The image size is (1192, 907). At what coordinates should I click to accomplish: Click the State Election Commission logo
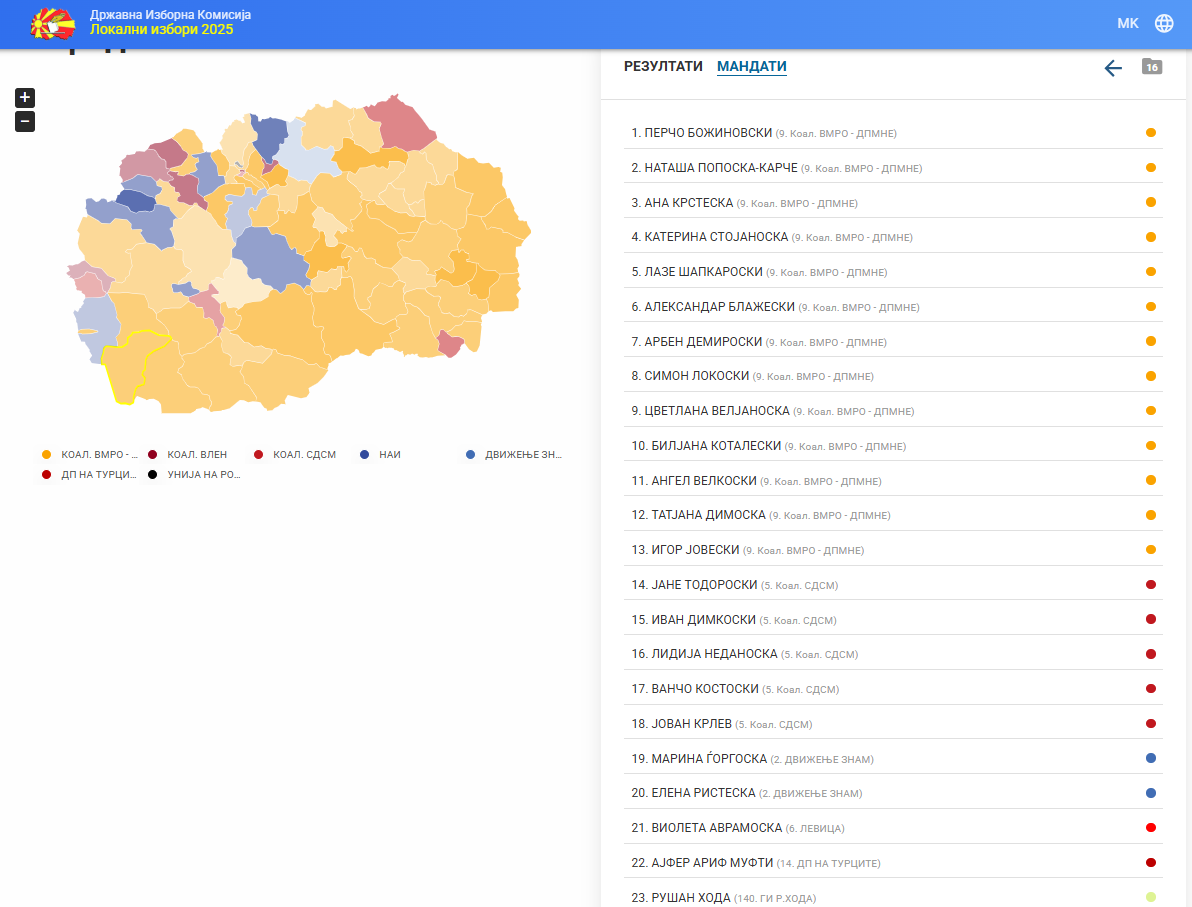[54, 24]
